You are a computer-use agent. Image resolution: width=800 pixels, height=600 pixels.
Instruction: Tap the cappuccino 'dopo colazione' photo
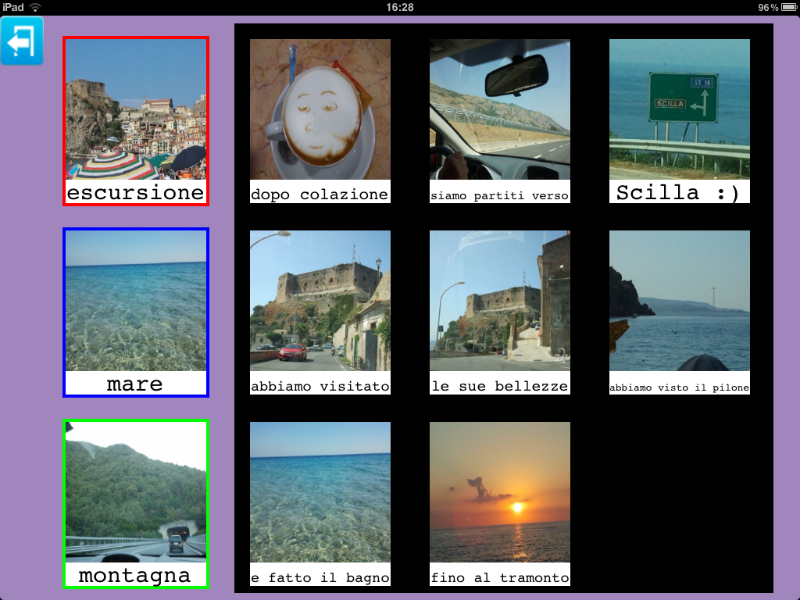320,110
